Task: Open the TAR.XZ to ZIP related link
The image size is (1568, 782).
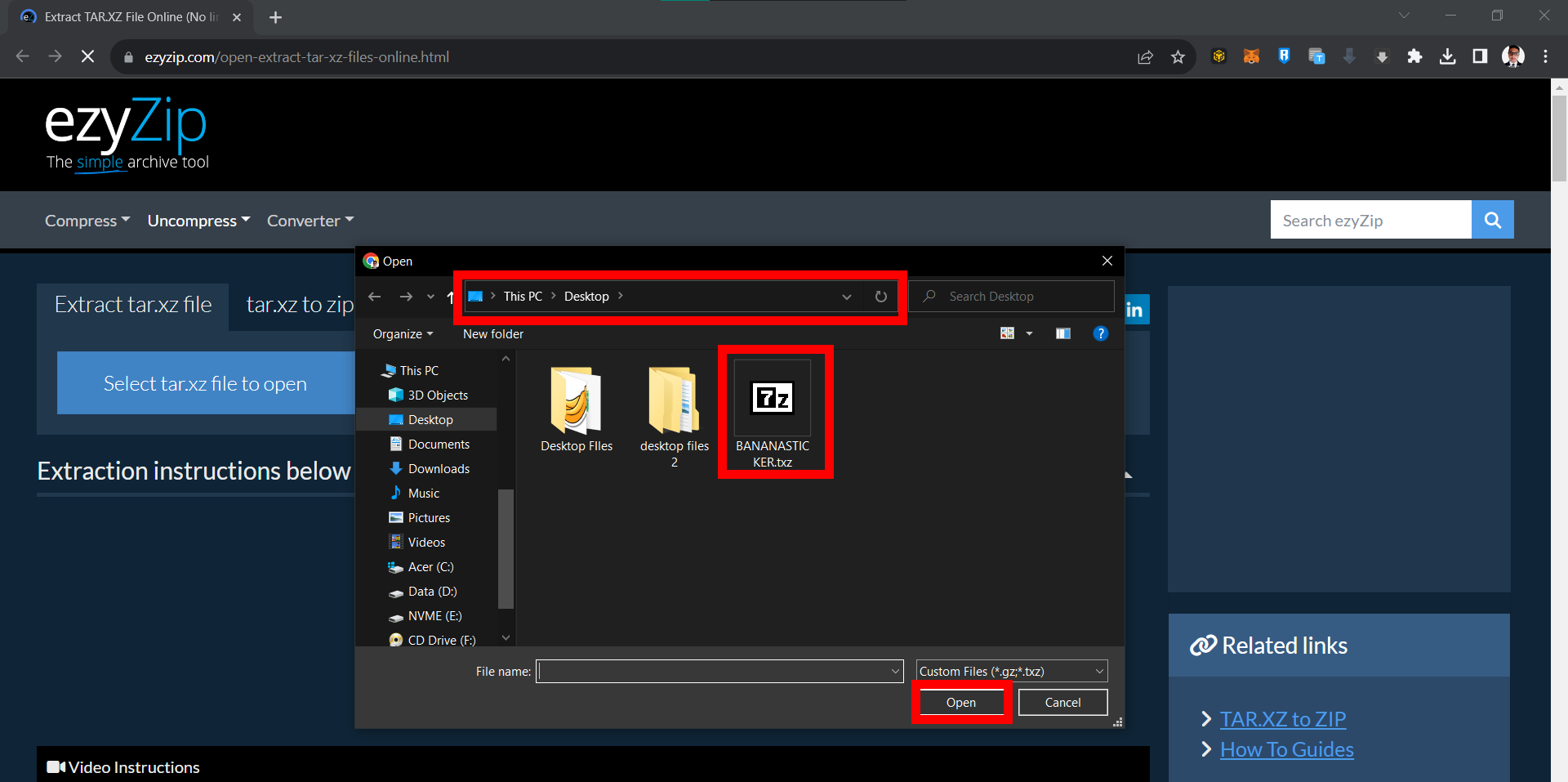Action: click(1282, 719)
